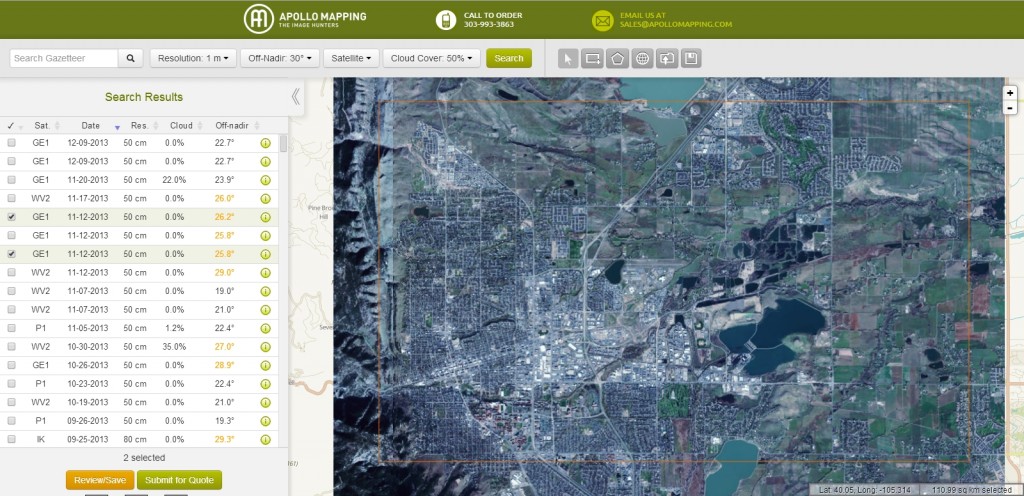Open the Off-Nadir: 30° dropdown
The height and width of the screenshot is (496, 1024).
pyautogui.click(x=280, y=58)
